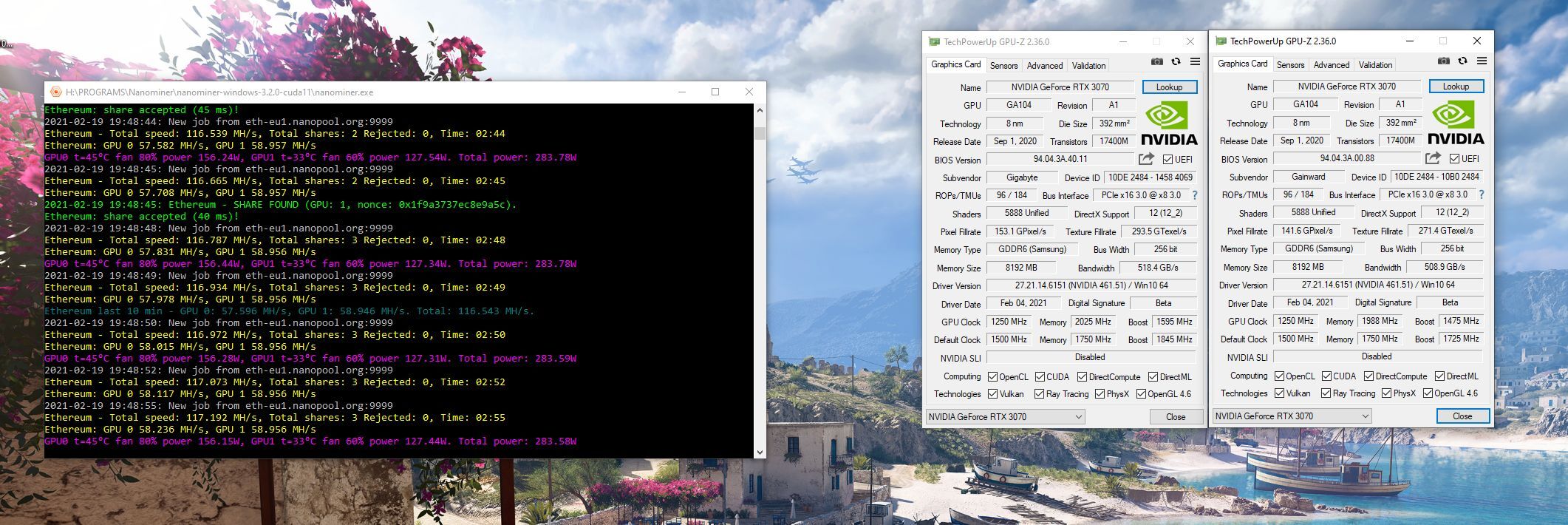Click Bandwidth value 508.9 GB/s
This screenshot has width=1568, height=525.
(1445, 267)
